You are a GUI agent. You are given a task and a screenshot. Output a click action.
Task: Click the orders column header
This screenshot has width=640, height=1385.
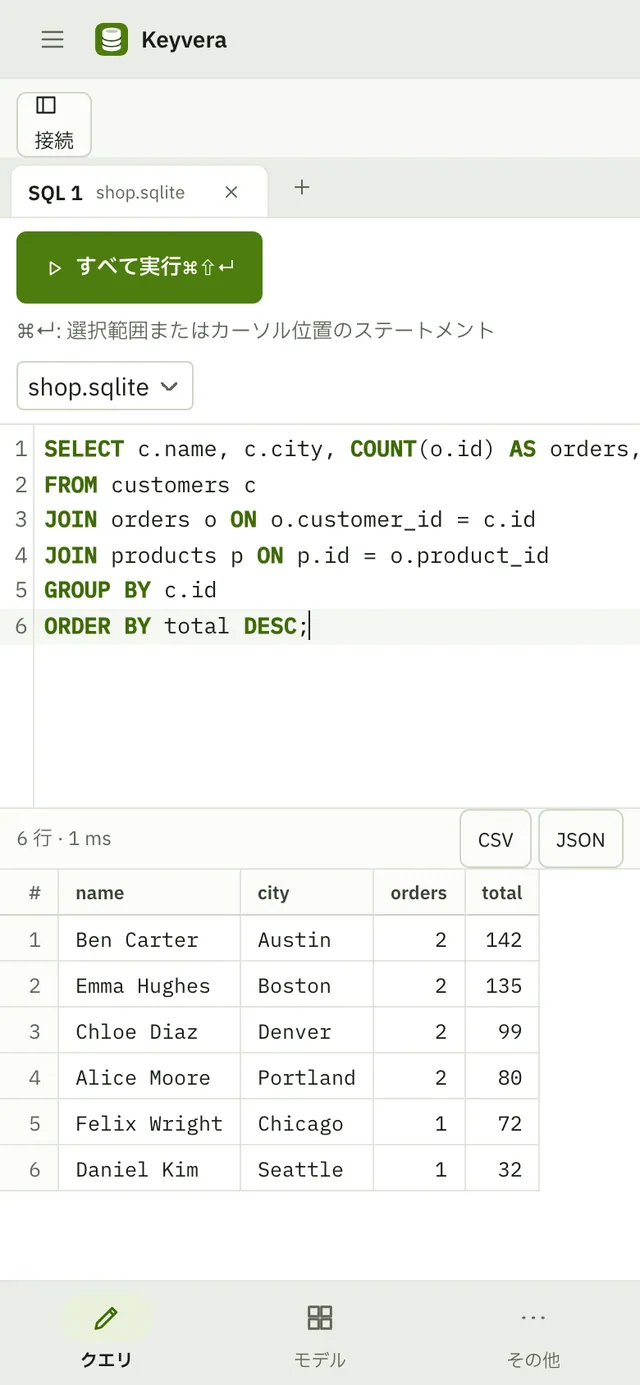click(x=419, y=893)
